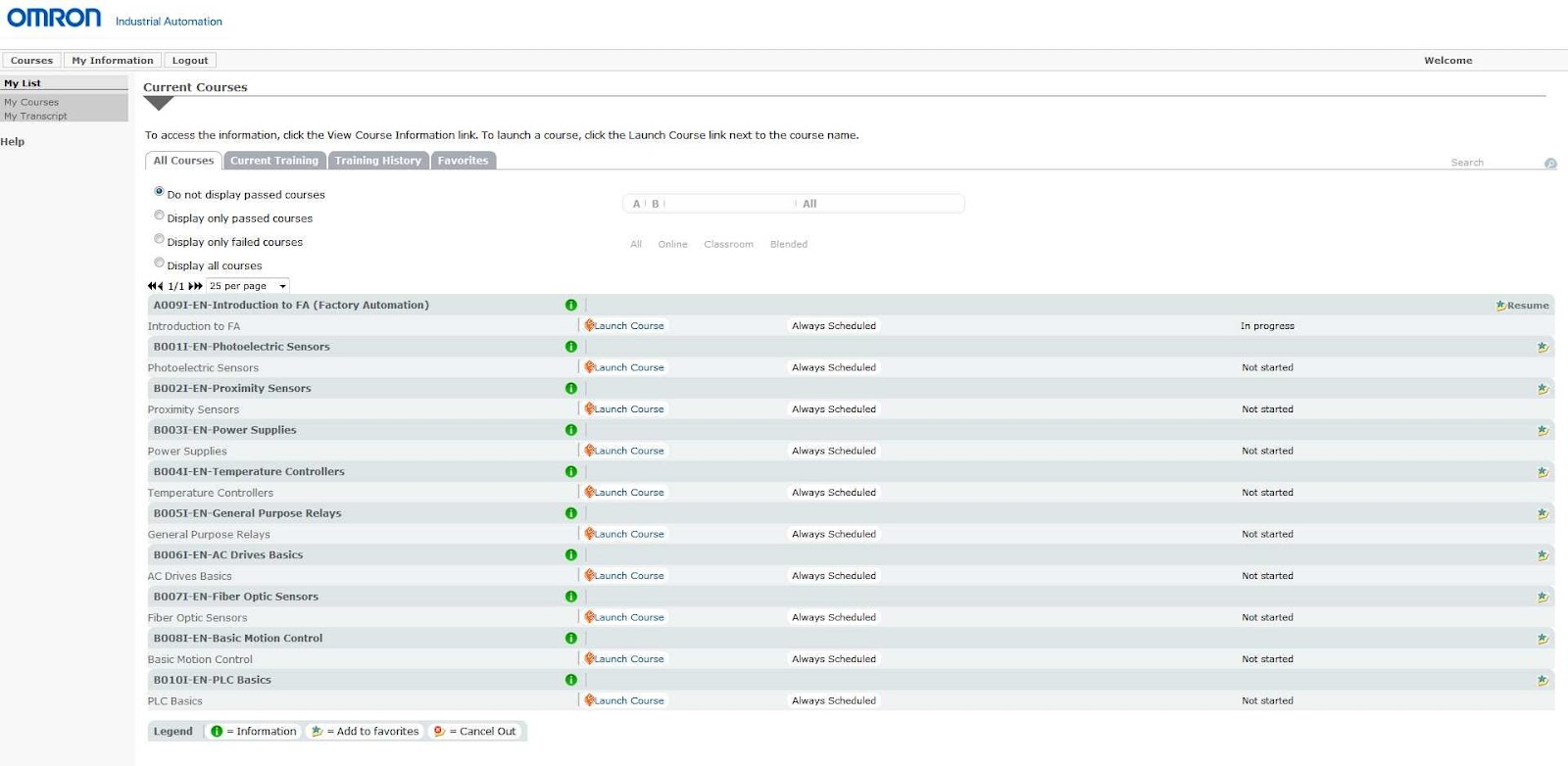Add Proximity Sensors course to favorites
Viewport: 1568px width, 766px height.
click(x=1543, y=389)
